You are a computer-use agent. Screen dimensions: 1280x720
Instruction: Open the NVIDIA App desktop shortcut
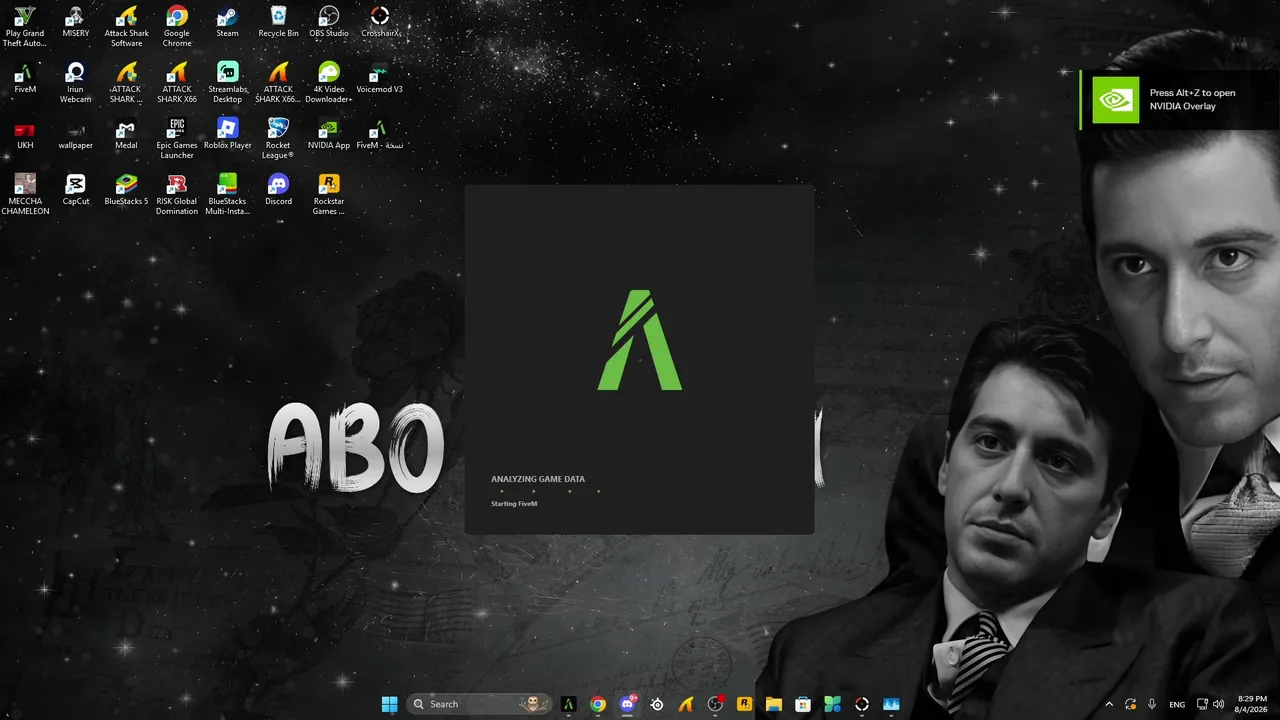click(329, 134)
